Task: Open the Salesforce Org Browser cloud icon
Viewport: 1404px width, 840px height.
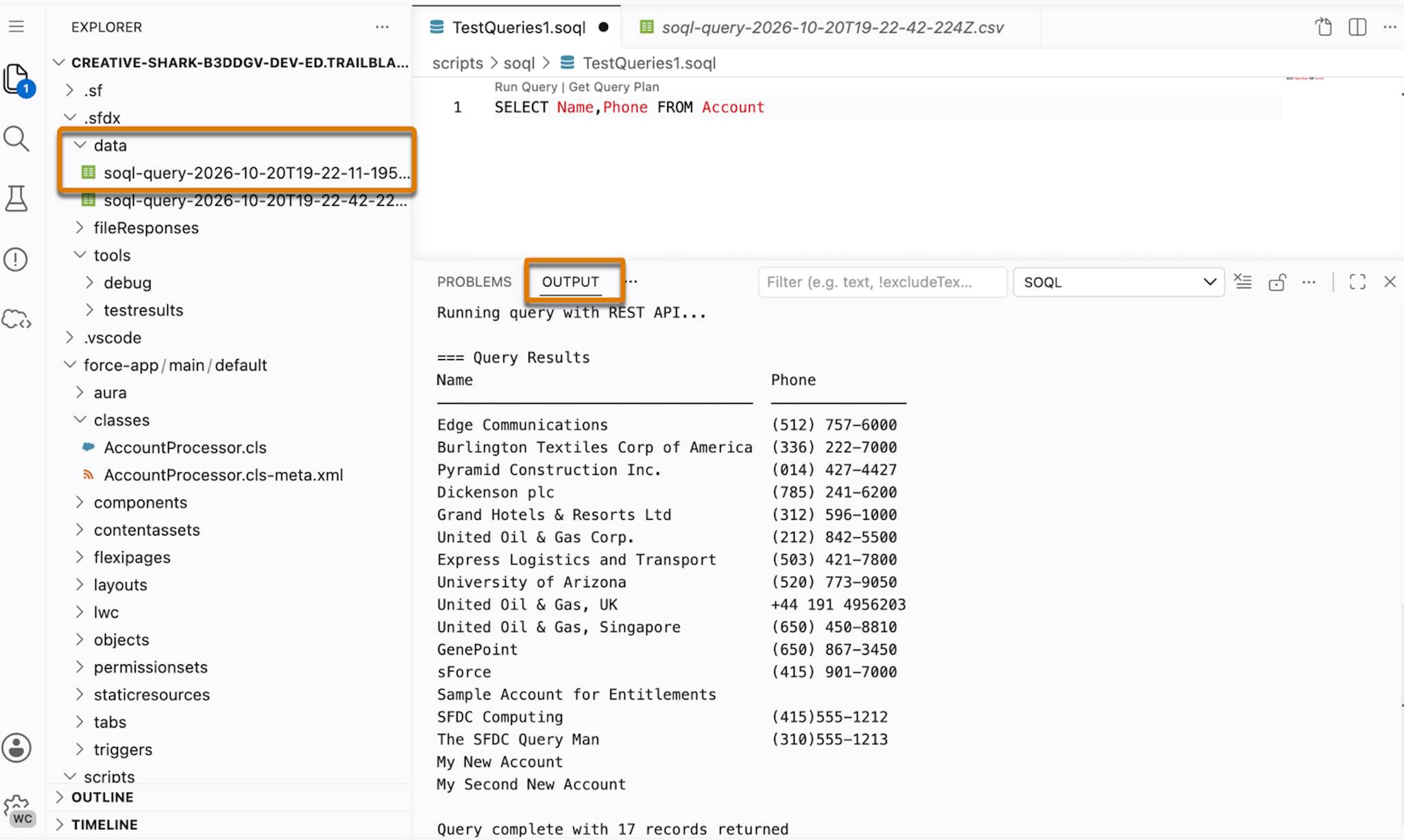Action: click(16, 319)
